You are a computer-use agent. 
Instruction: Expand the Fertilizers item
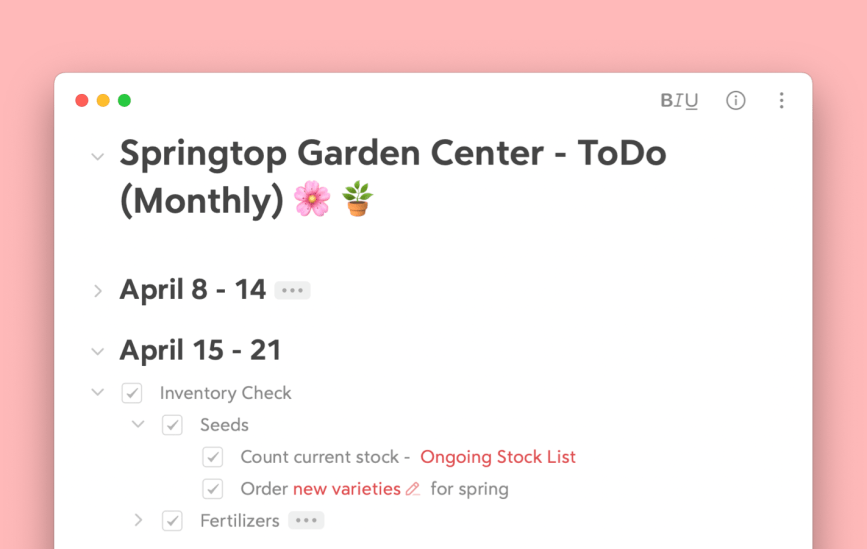138,520
